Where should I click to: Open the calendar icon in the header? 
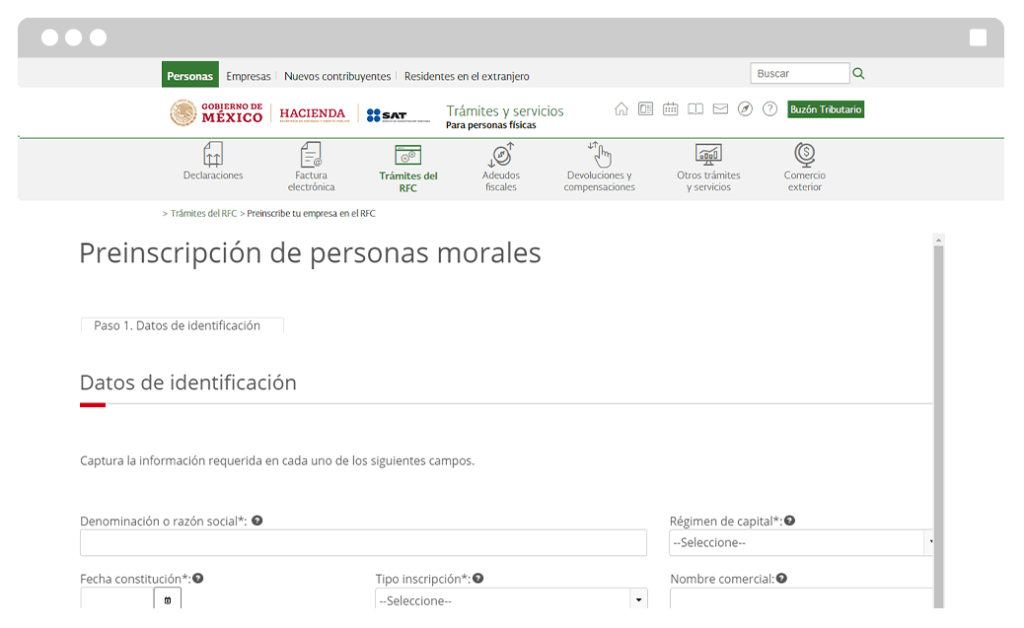pos(670,108)
